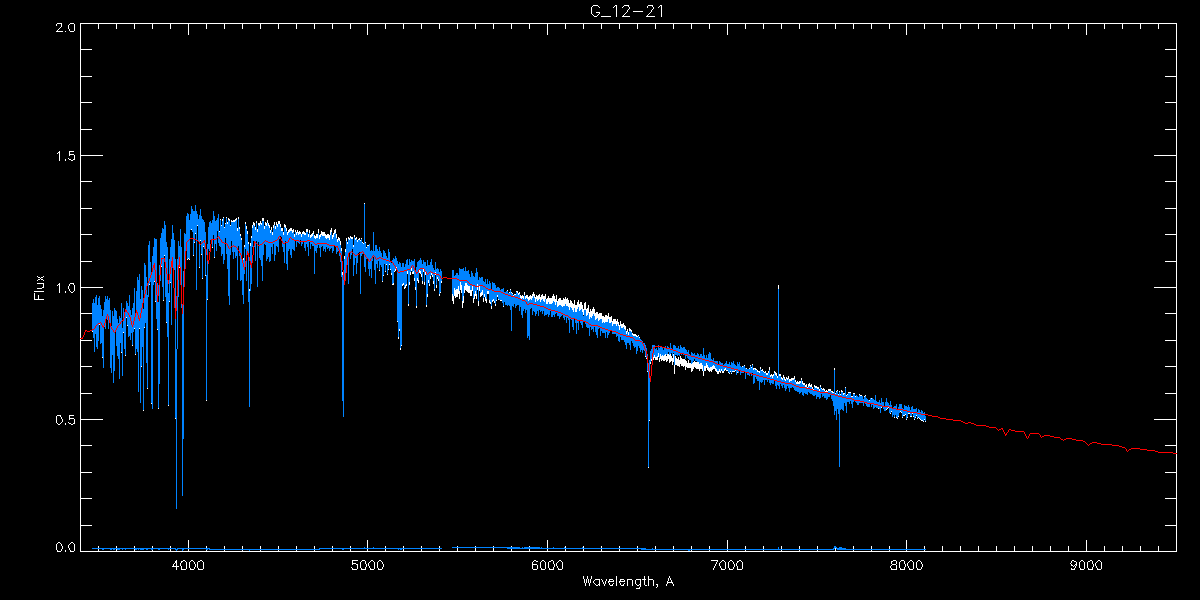The width and height of the screenshot is (1200, 600).
Task: Click the emission spike near 5000
Action: coord(364,225)
